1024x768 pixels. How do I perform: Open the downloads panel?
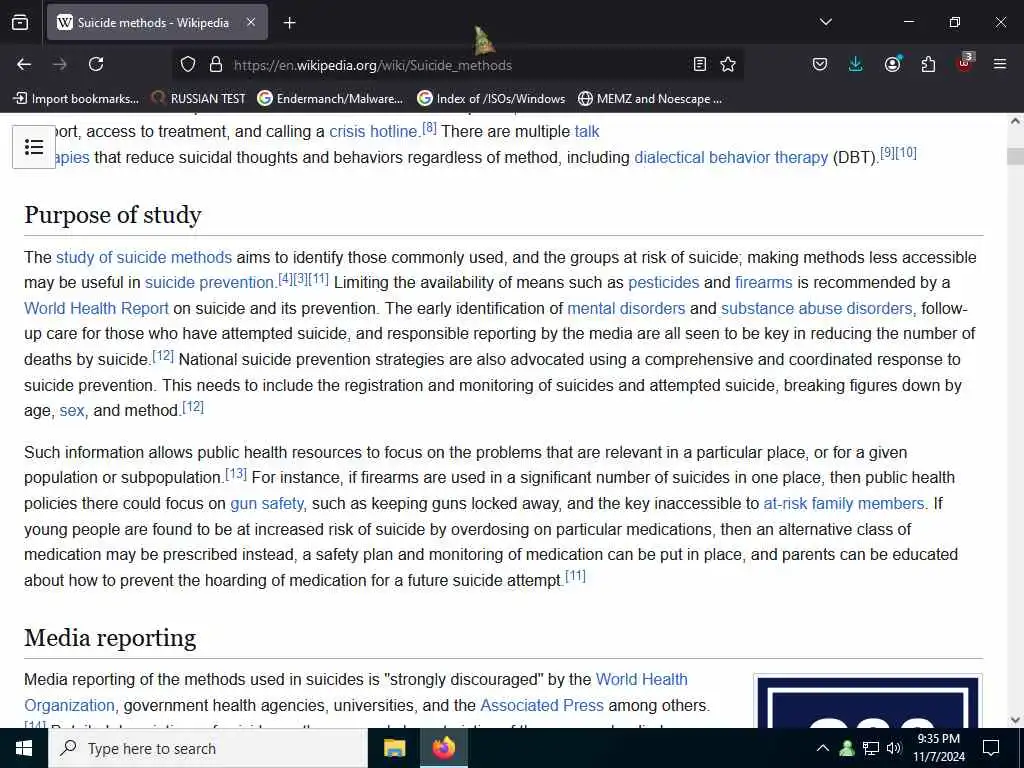pos(856,64)
